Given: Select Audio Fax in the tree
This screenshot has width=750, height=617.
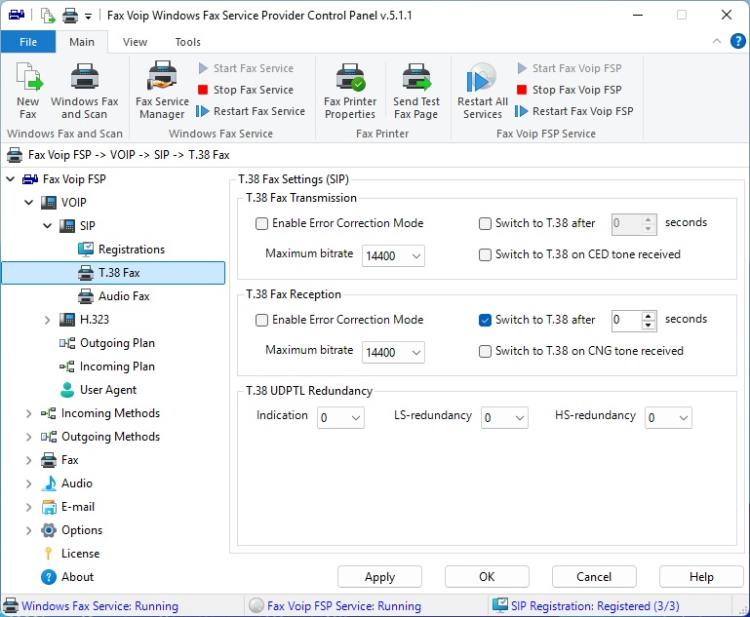Looking at the screenshot, I should [x=123, y=296].
